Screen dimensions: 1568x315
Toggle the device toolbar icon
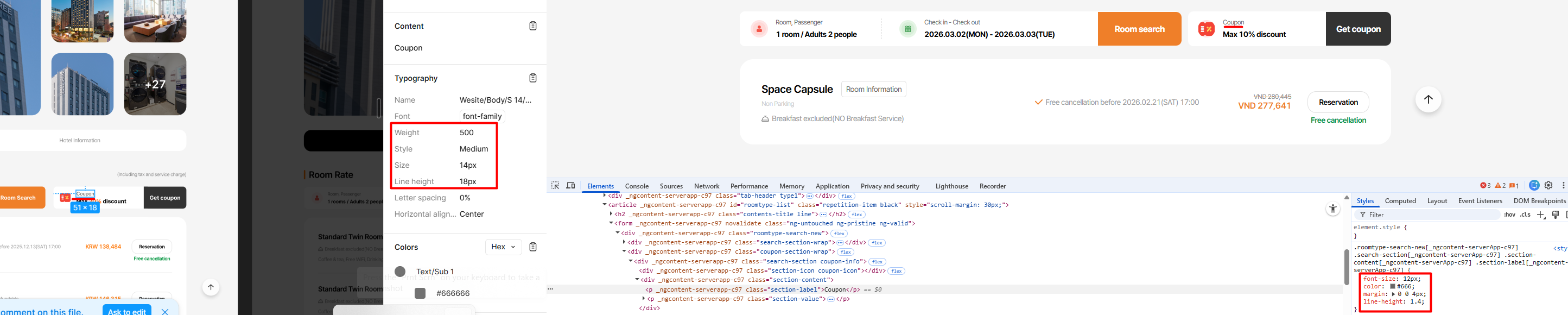click(570, 186)
